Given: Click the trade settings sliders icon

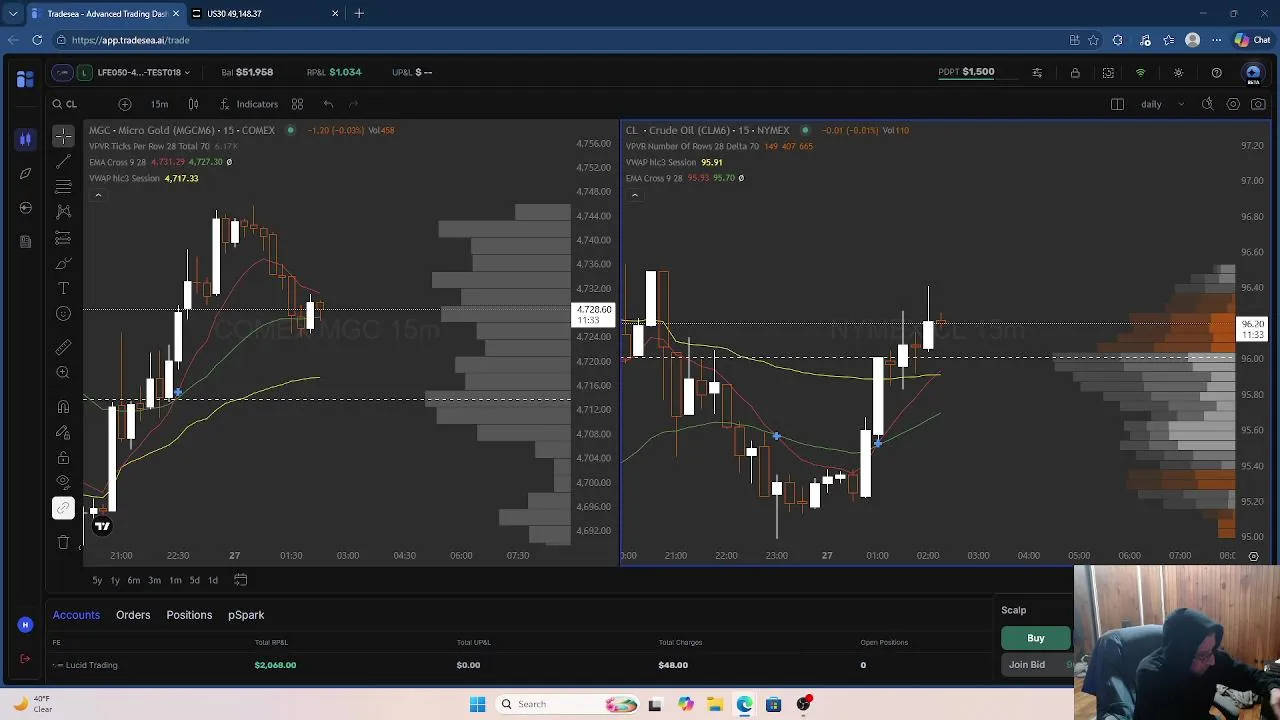Looking at the screenshot, I should [1037, 72].
